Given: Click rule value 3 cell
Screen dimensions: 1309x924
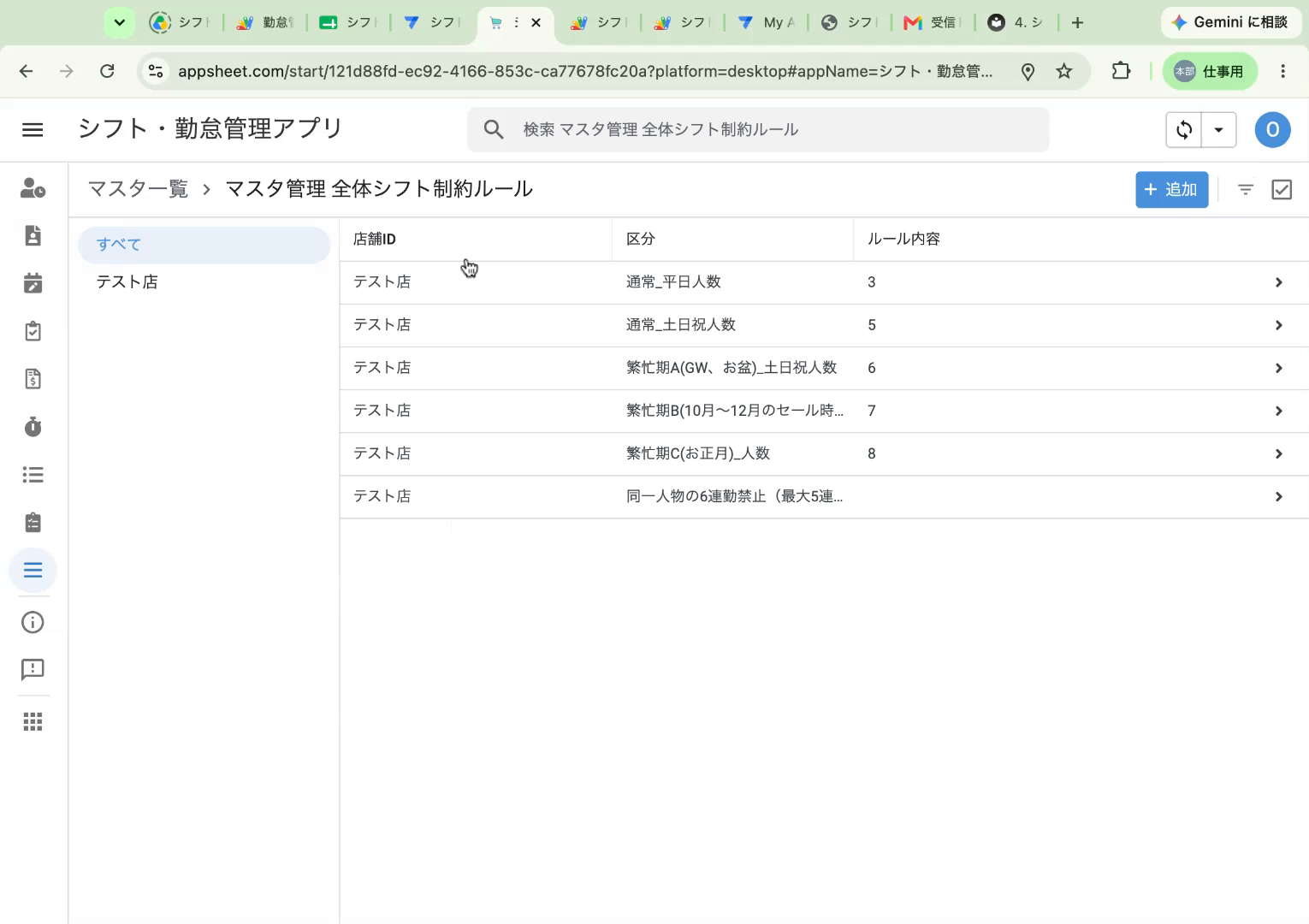Looking at the screenshot, I should click(x=872, y=282).
